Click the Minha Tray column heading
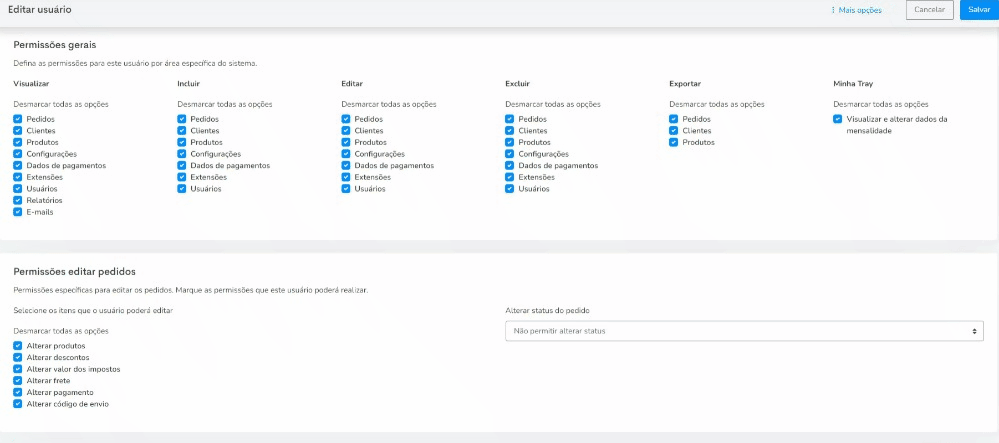The height and width of the screenshot is (443, 999). (853, 84)
